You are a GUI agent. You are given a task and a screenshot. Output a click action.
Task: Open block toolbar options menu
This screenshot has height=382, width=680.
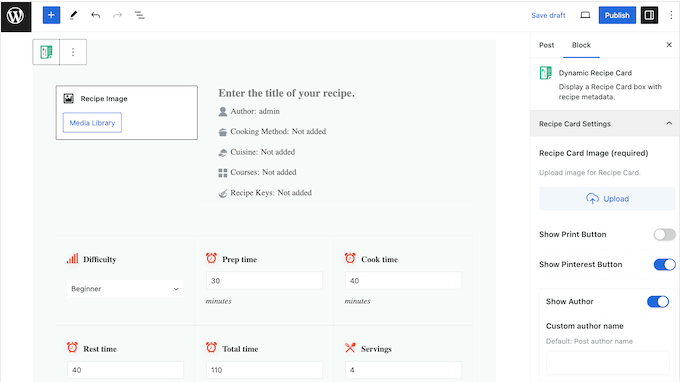[73, 52]
